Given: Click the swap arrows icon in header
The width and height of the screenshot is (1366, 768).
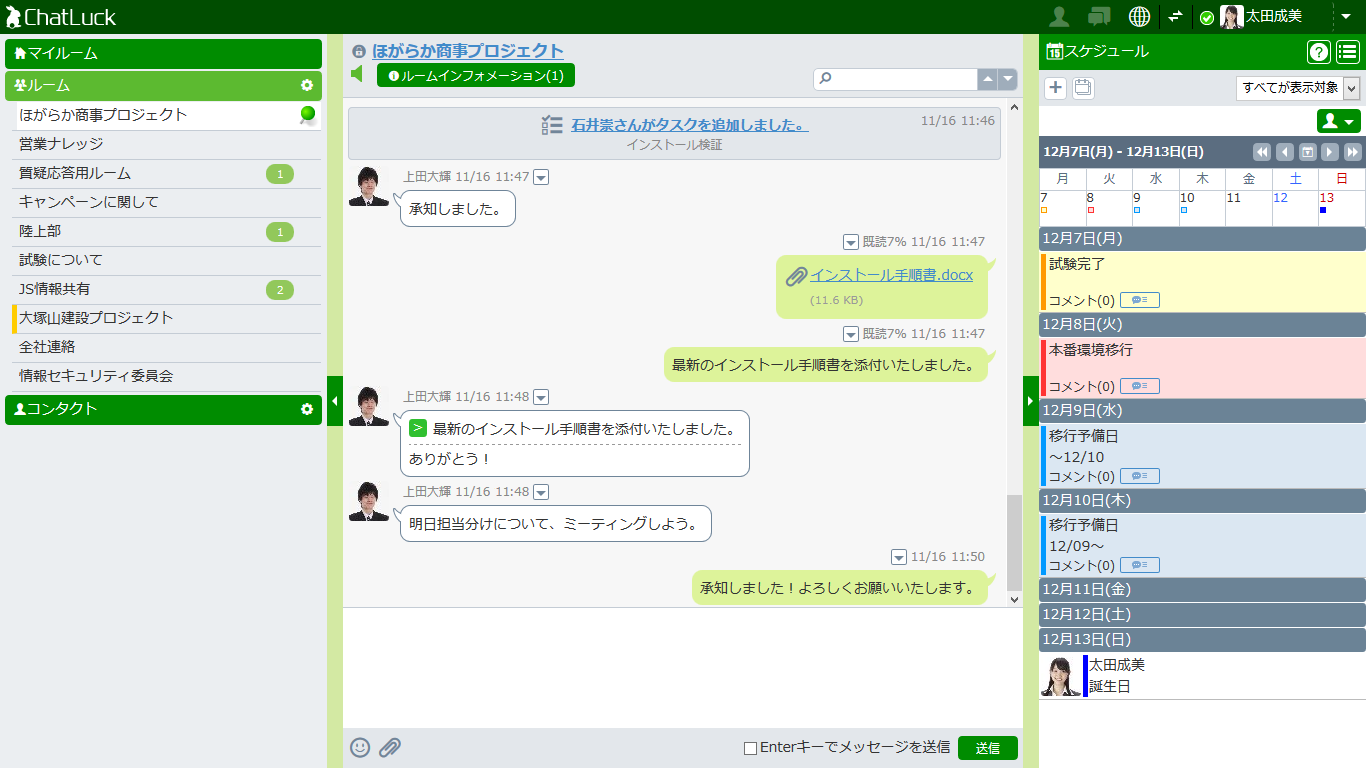Looking at the screenshot, I should tap(1175, 16).
